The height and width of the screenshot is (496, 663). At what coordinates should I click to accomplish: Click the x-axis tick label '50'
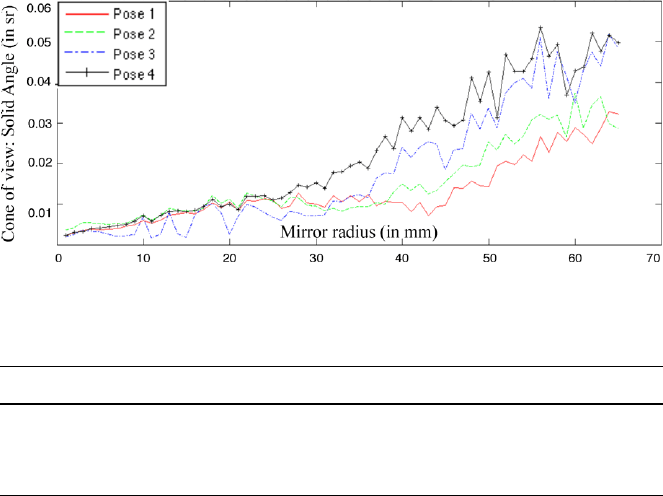[x=489, y=258]
